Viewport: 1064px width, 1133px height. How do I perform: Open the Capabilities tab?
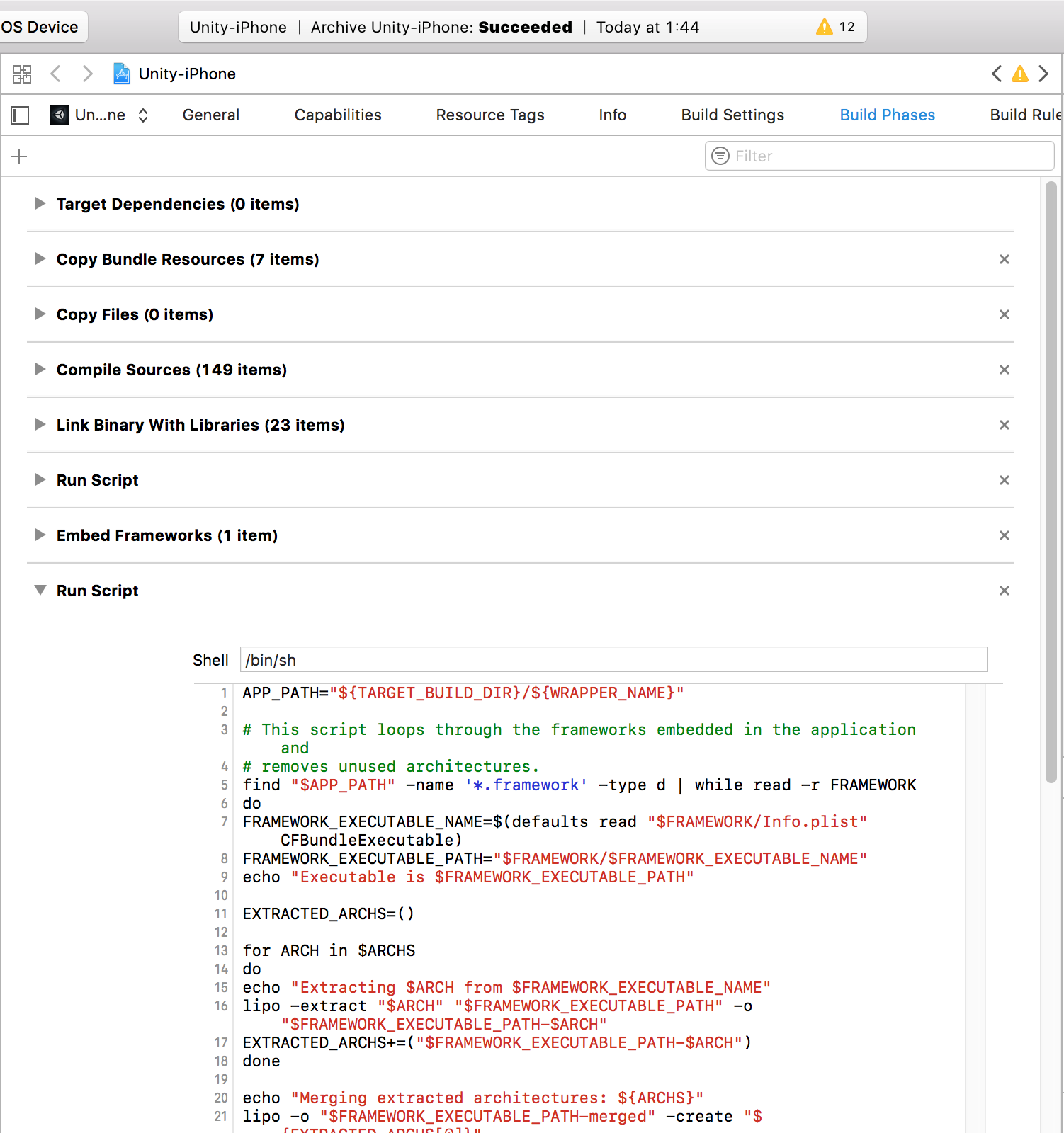338,115
